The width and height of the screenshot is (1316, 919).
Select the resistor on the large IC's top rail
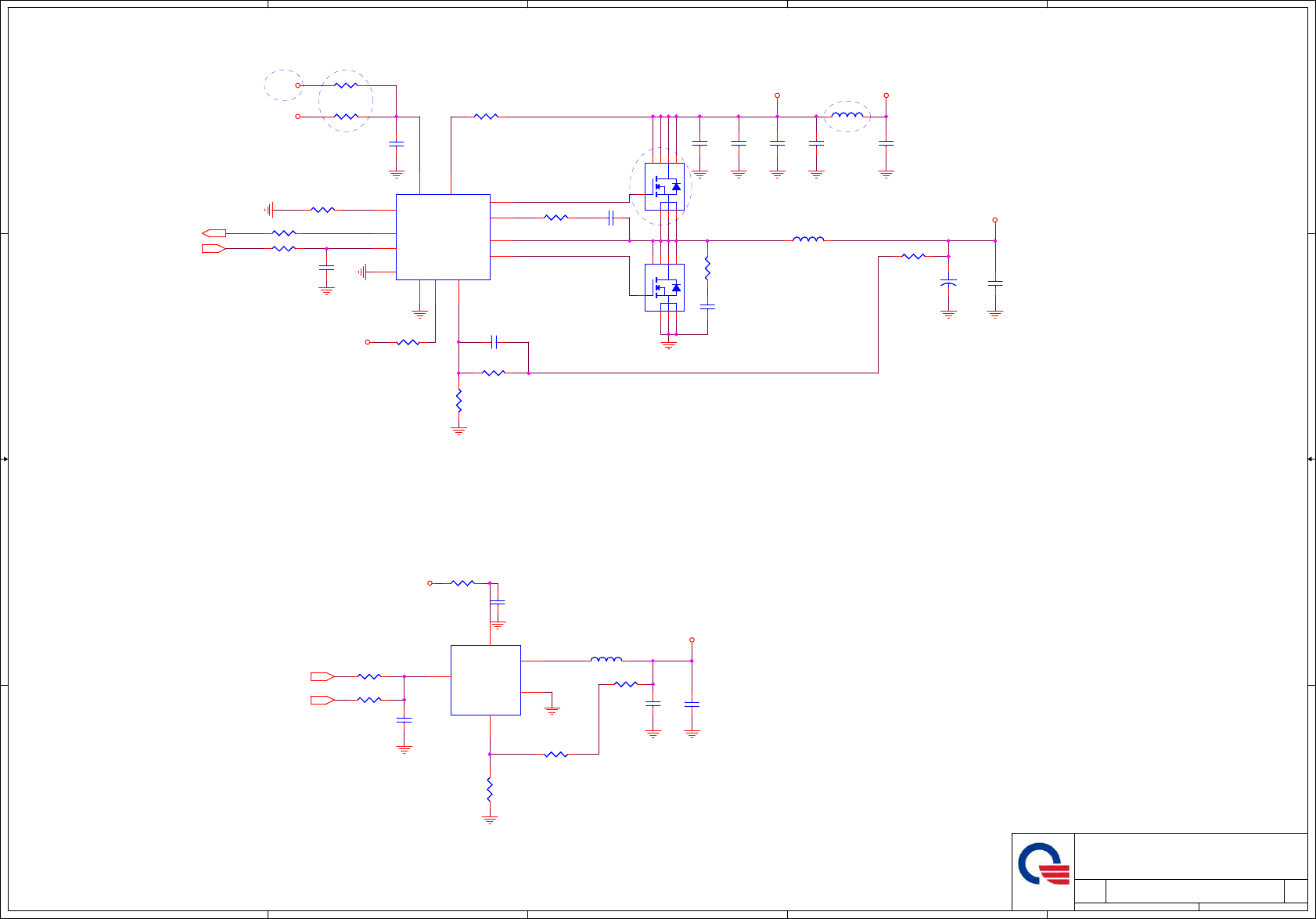click(486, 117)
